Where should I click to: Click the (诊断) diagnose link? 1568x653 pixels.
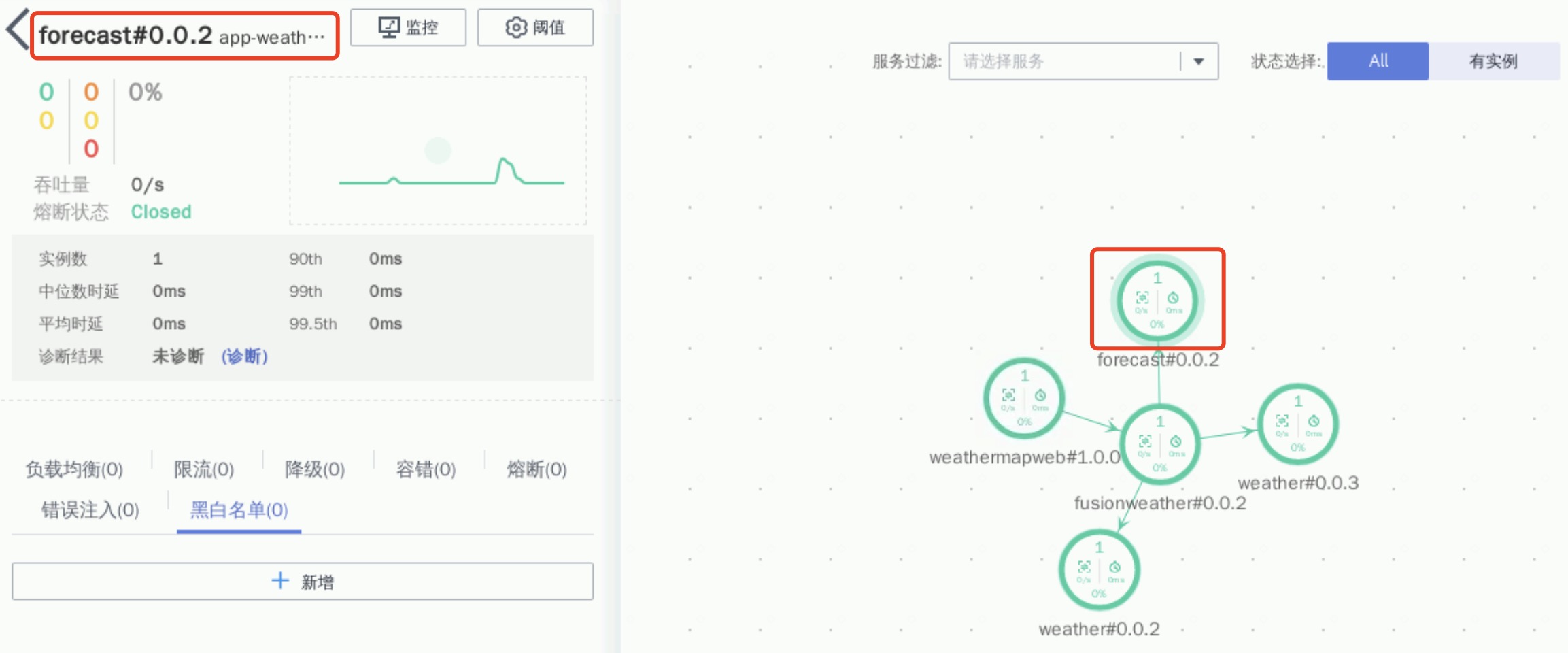245,356
